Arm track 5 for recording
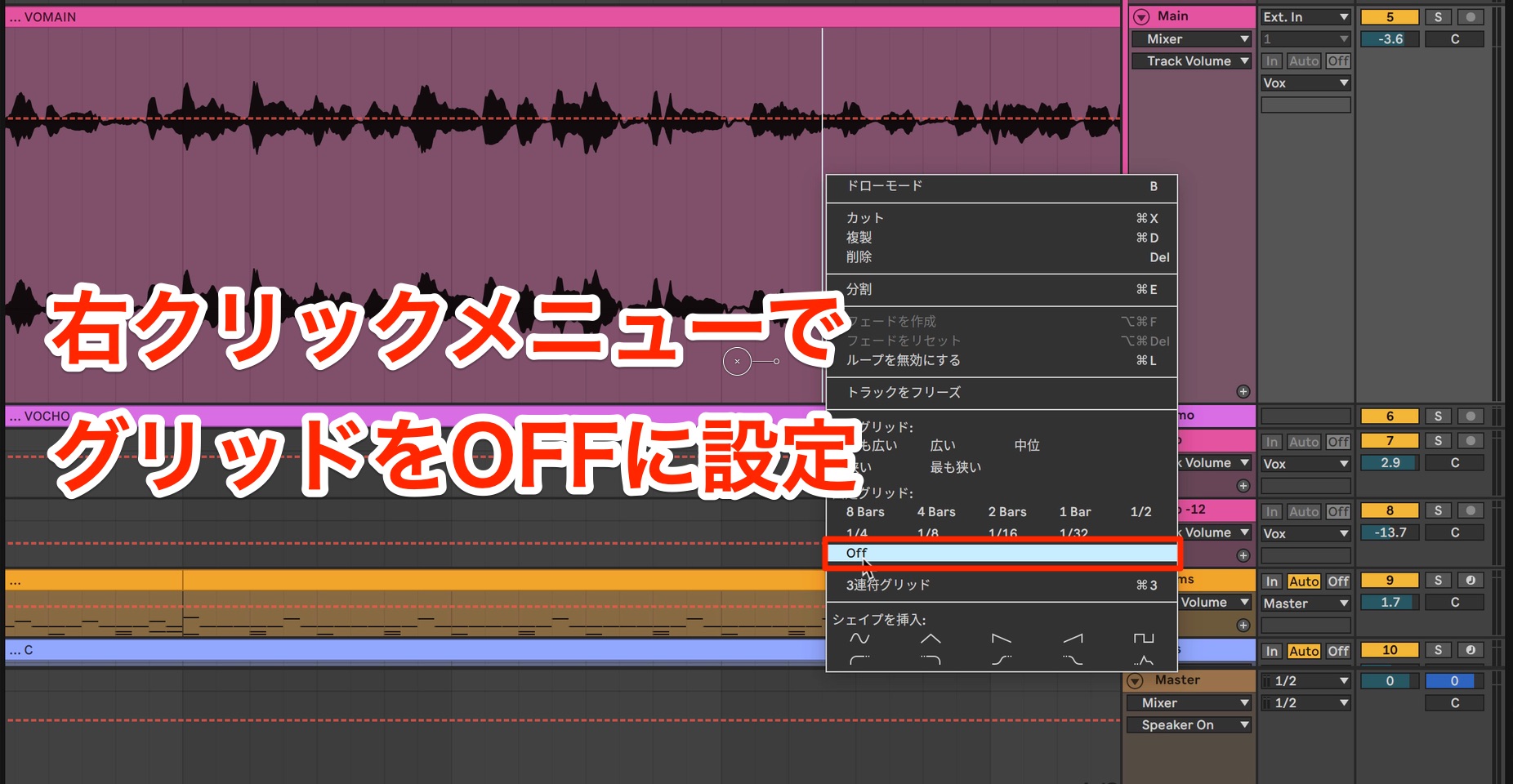This screenshot has width=1513, height=784. (x=1471, y=16)
